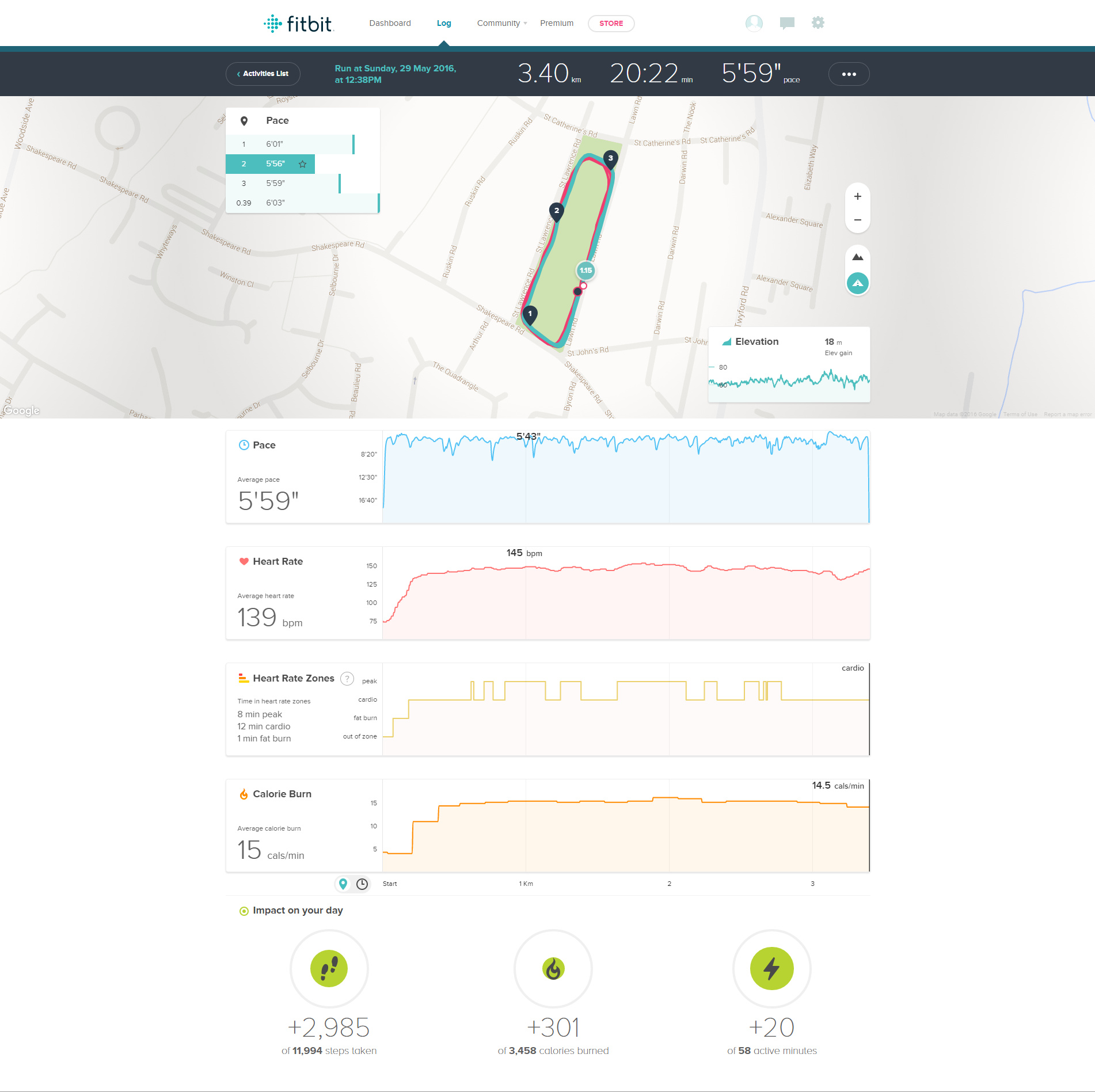Zoom out on the map
Screen dimensions: 1095x1092
pyautogui.click(x=857, y=220)
